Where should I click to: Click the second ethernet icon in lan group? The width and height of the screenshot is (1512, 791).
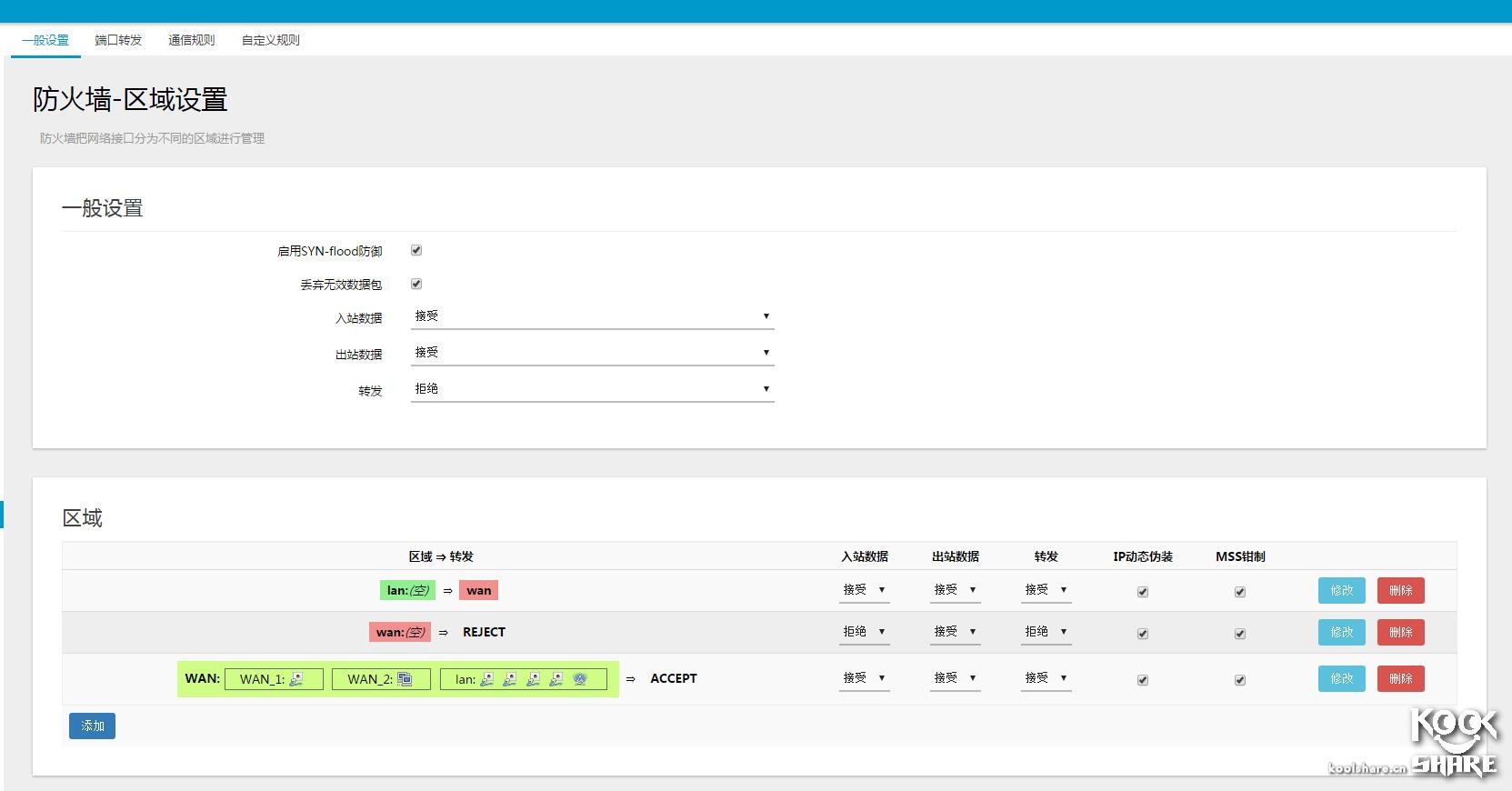point(510,679)
